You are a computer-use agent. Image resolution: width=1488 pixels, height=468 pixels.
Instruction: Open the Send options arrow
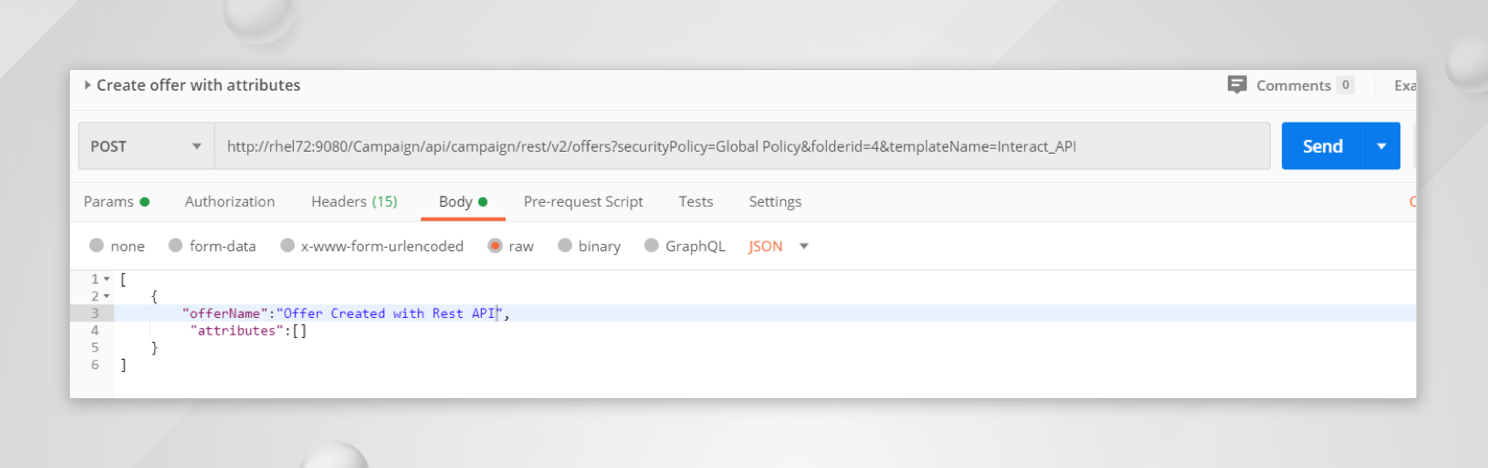1382,146
